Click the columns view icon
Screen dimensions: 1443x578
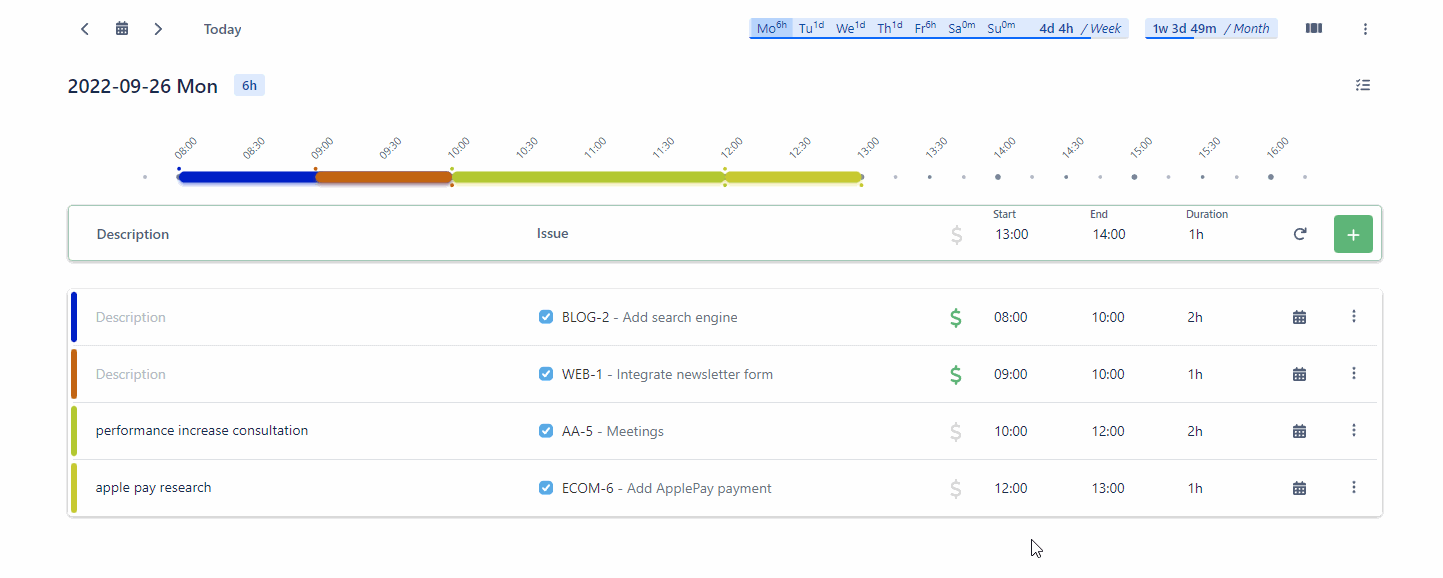1313,29
